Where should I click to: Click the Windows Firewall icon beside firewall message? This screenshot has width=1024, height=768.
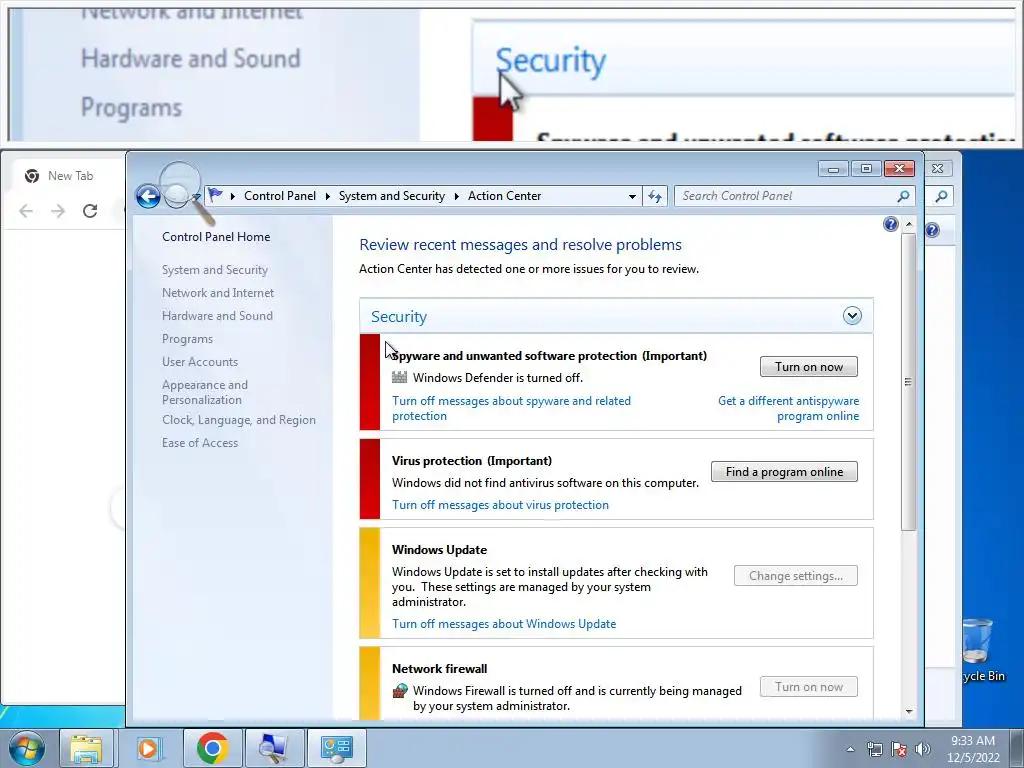coord(400,691)
